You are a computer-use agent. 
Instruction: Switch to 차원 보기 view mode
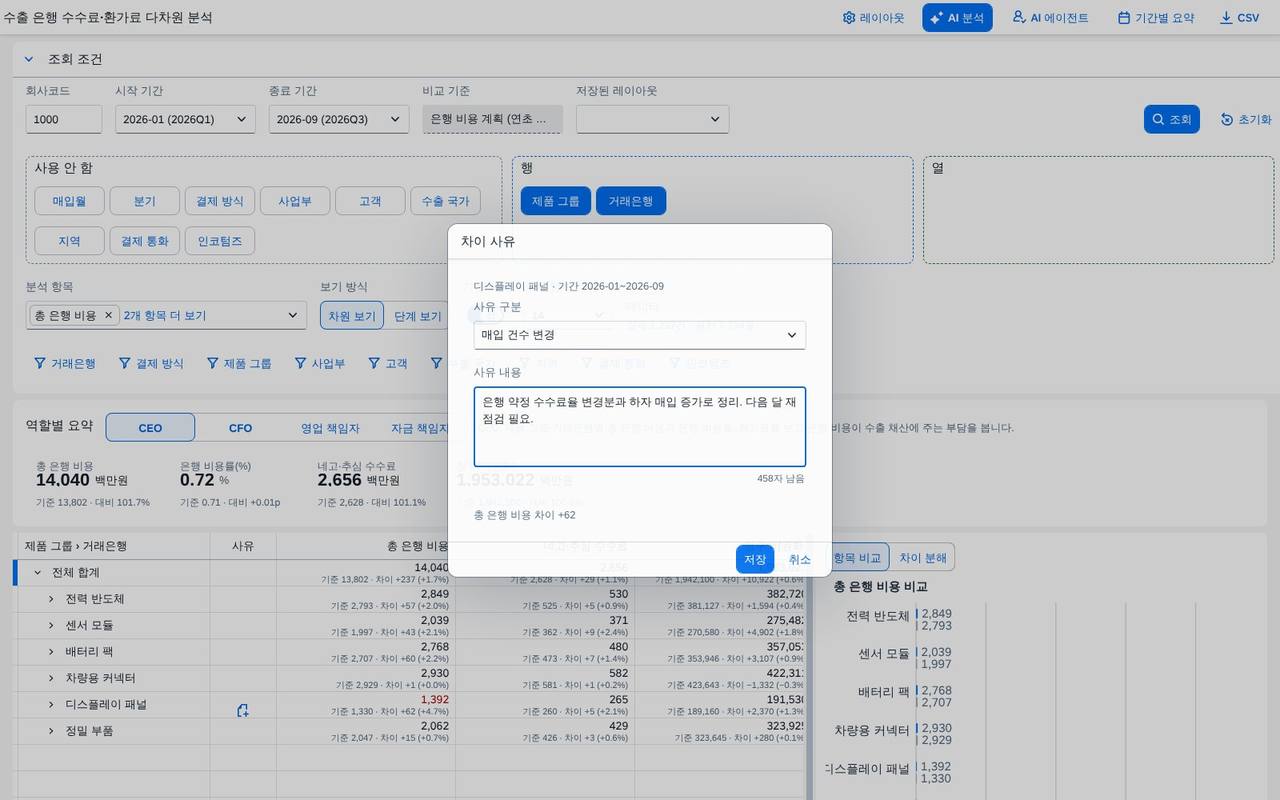pos(352,316)
